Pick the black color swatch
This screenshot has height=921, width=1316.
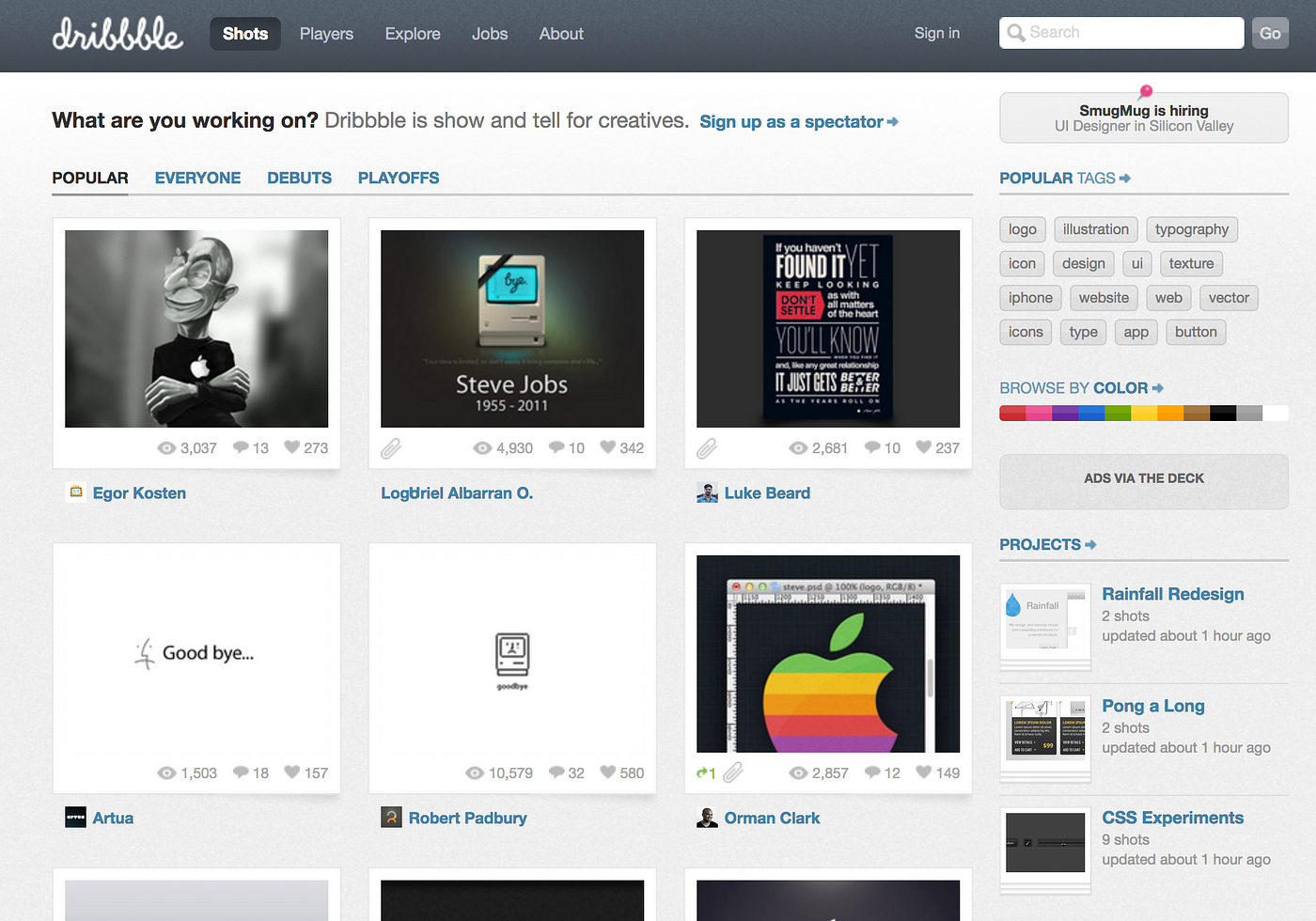coord(1223,413)
